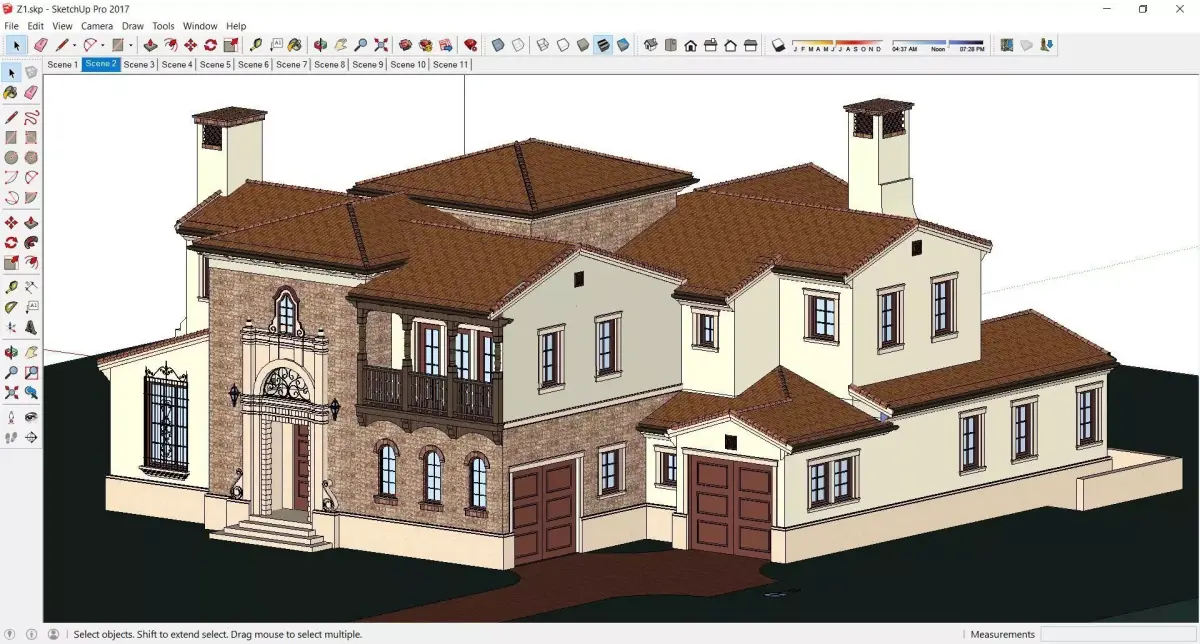This screenshot has width=1200, height=644.
Task: Click the geo-location status bar icon
Action: point(11,634)
